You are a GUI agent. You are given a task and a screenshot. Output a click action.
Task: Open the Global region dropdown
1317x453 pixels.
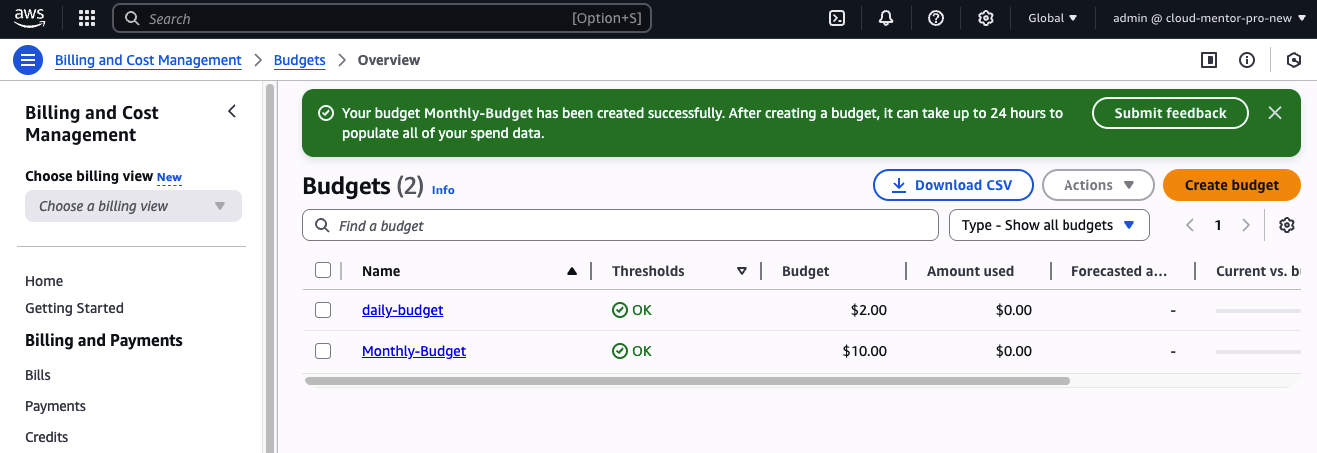1053,18
